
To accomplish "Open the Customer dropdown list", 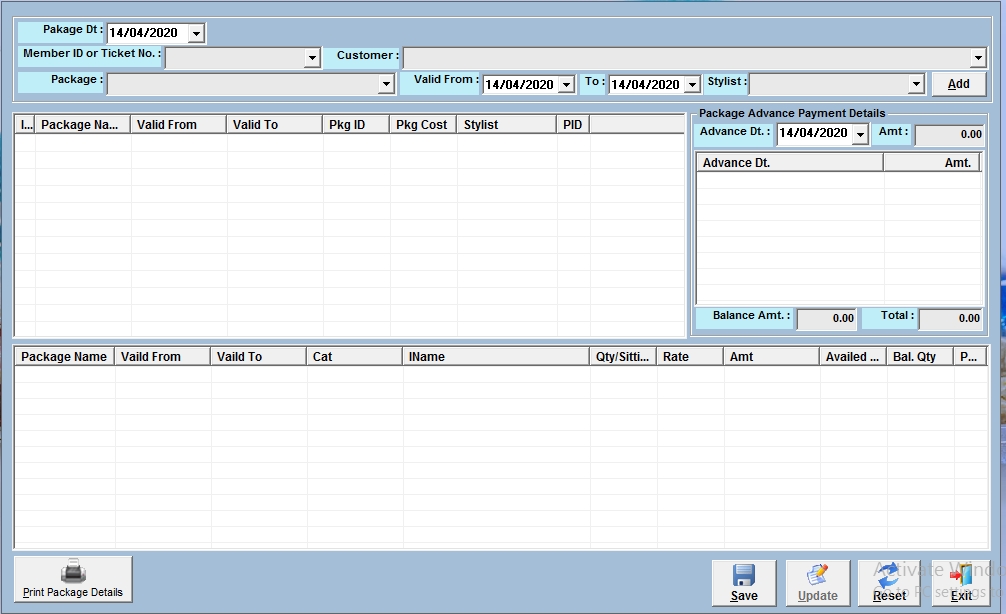I will (x=978, y=58).
